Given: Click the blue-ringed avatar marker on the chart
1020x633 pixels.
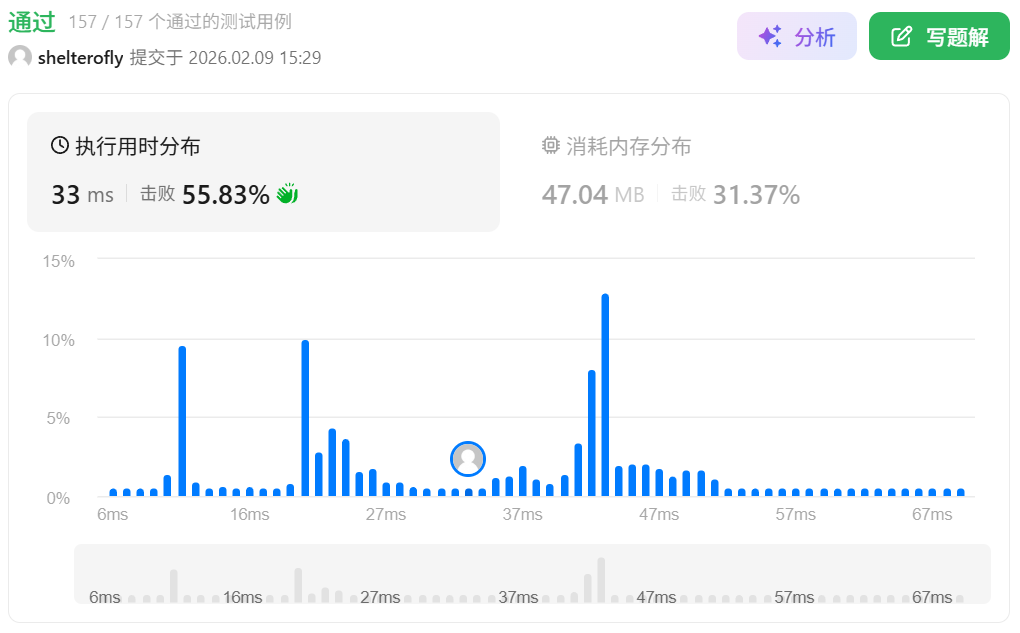Looking at the screenshot, I should click(468, 458).
